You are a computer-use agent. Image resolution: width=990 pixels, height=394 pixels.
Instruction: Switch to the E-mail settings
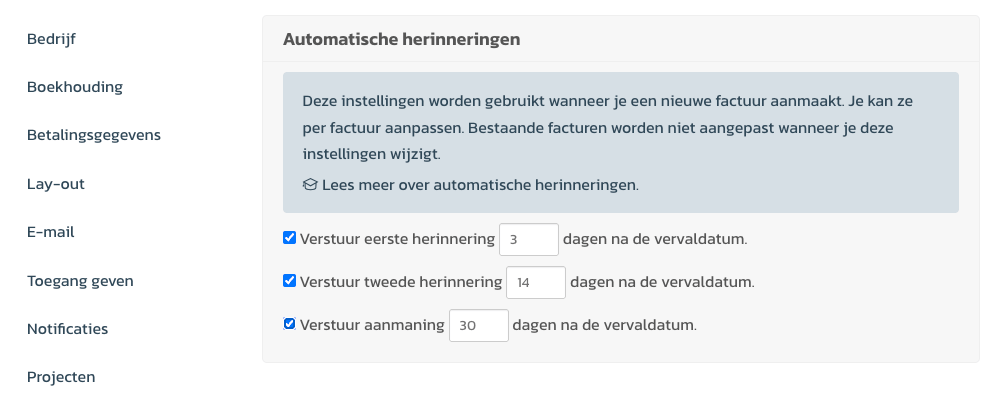(x=51, y=232)
